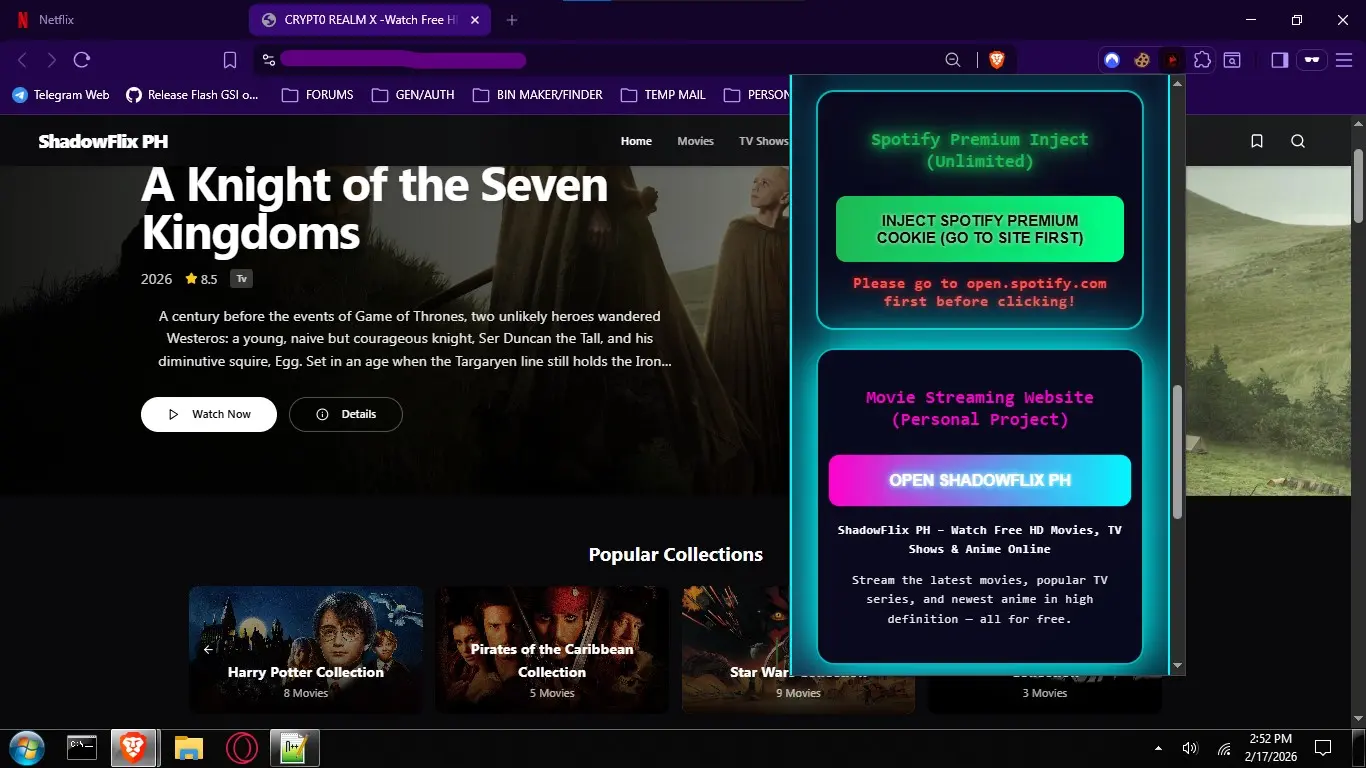Expand the PERSON bookmark folder
This screenshot has width=1366, height=768.
756,95
